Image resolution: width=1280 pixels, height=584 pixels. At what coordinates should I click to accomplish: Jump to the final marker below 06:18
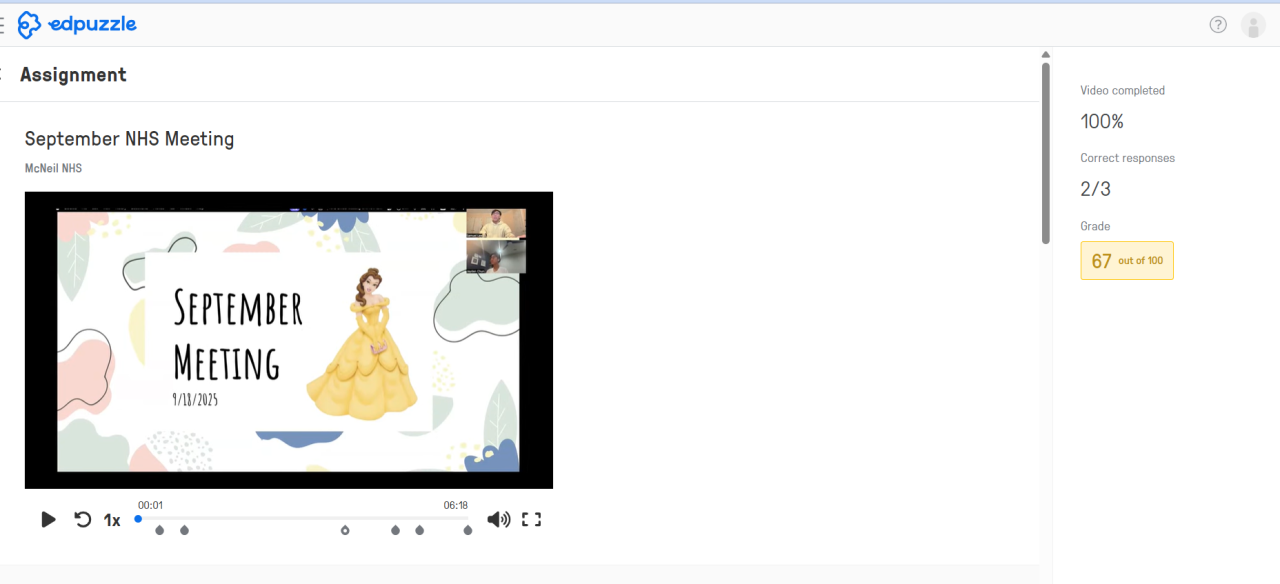click(468, 530)
